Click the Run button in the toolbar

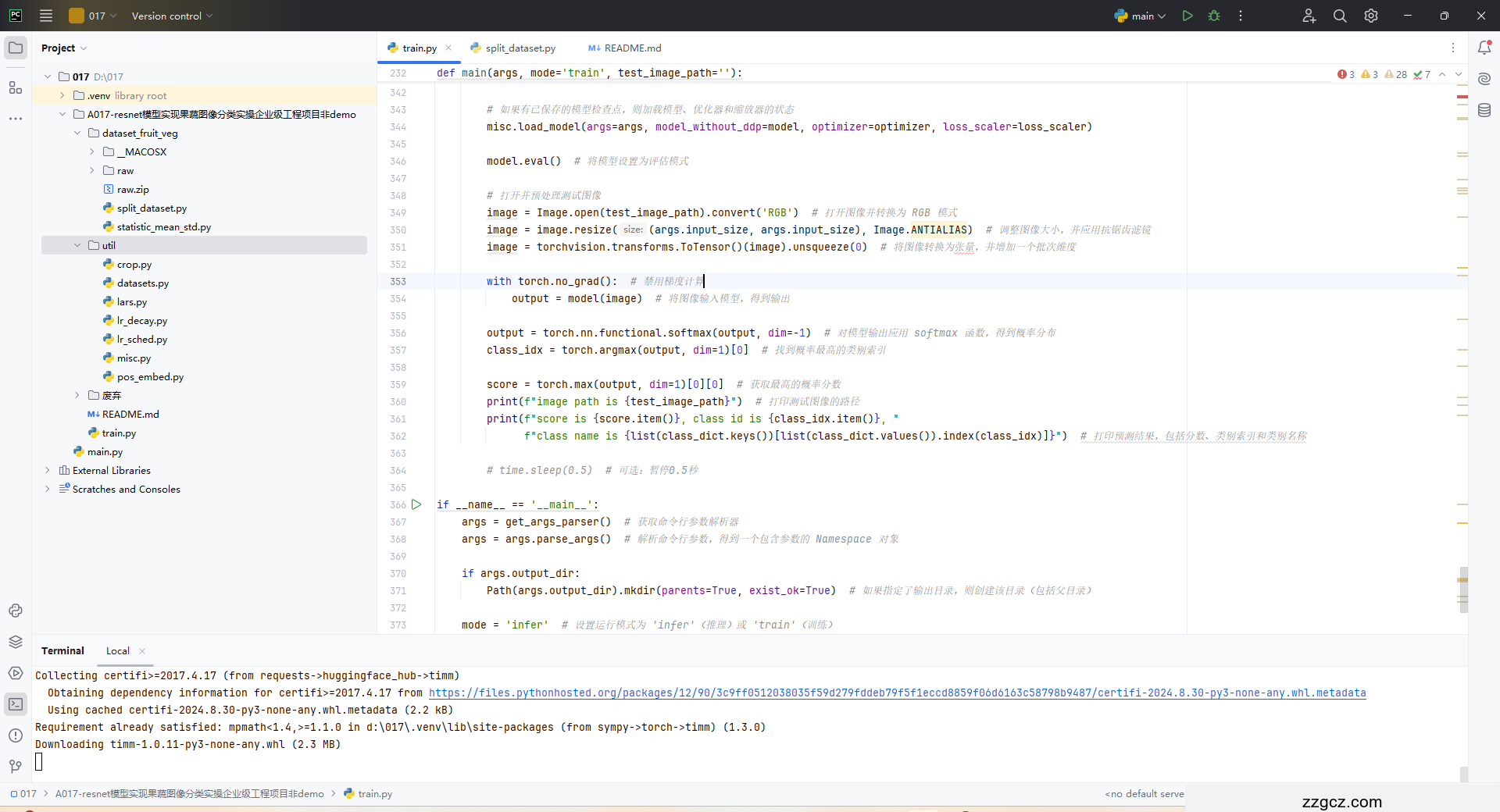1187,16
